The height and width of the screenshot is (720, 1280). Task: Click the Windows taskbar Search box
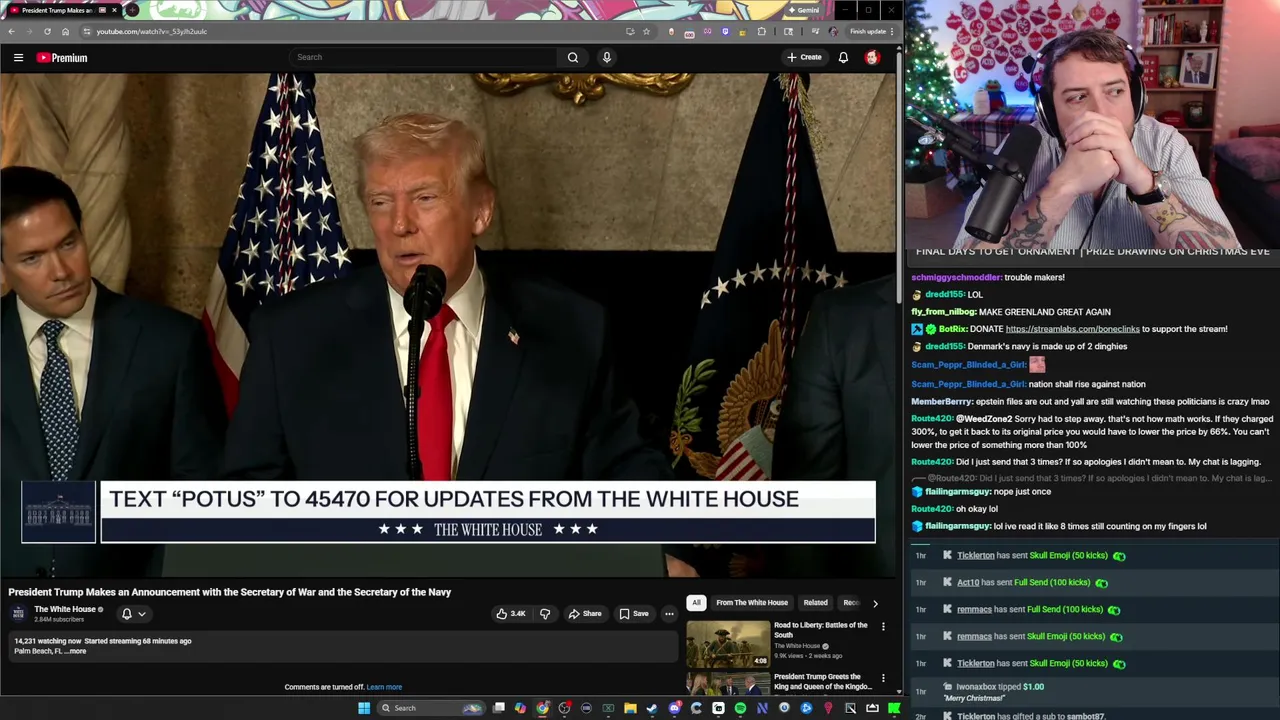coord(430,708)
